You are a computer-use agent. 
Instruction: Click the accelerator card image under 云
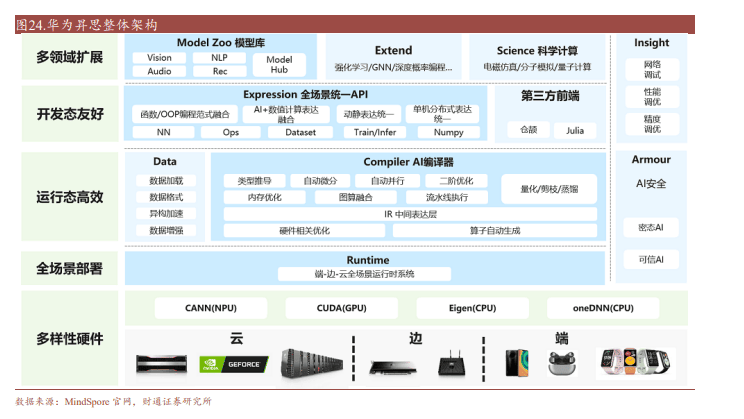point(161,364)
